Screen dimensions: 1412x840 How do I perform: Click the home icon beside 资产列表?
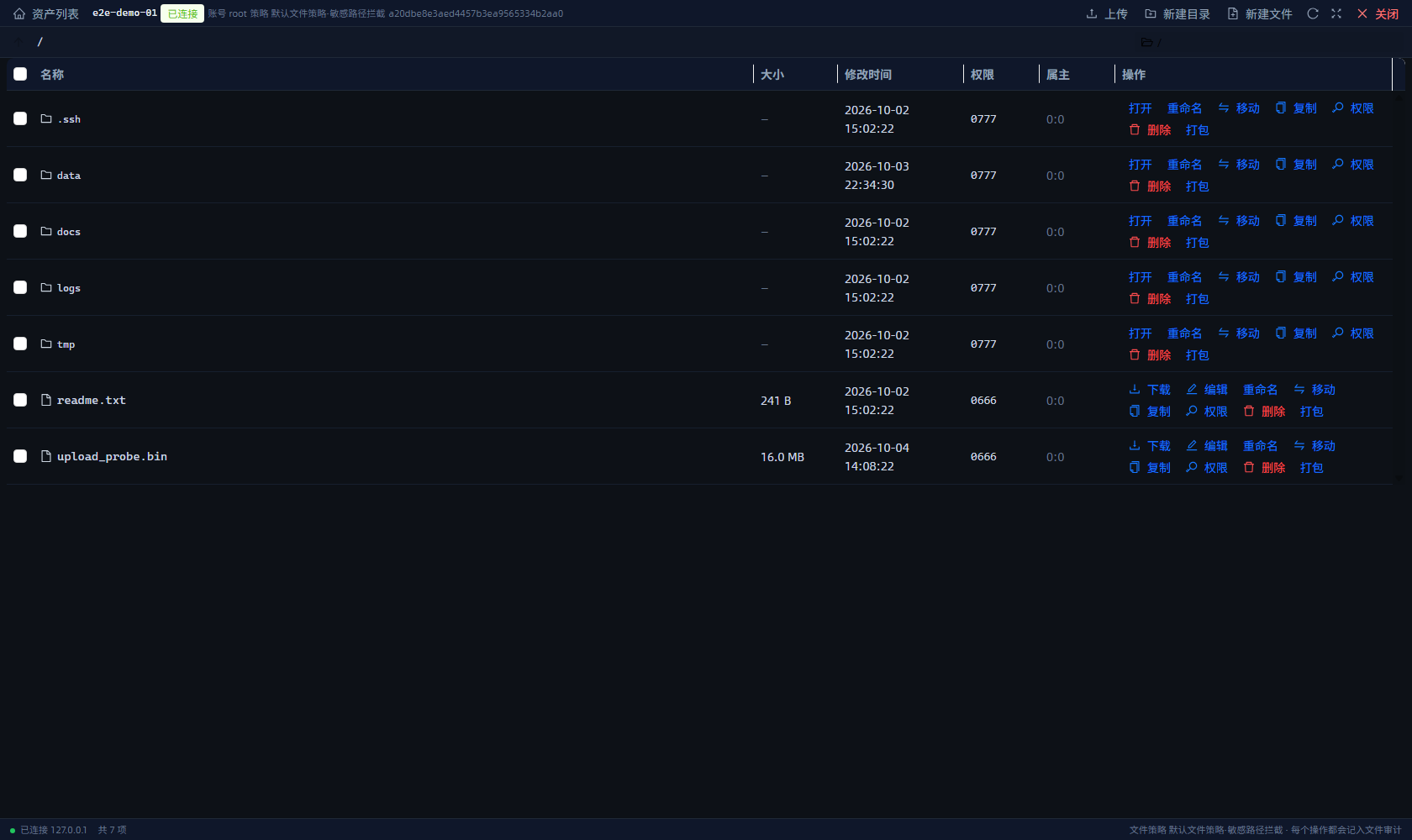19,13
